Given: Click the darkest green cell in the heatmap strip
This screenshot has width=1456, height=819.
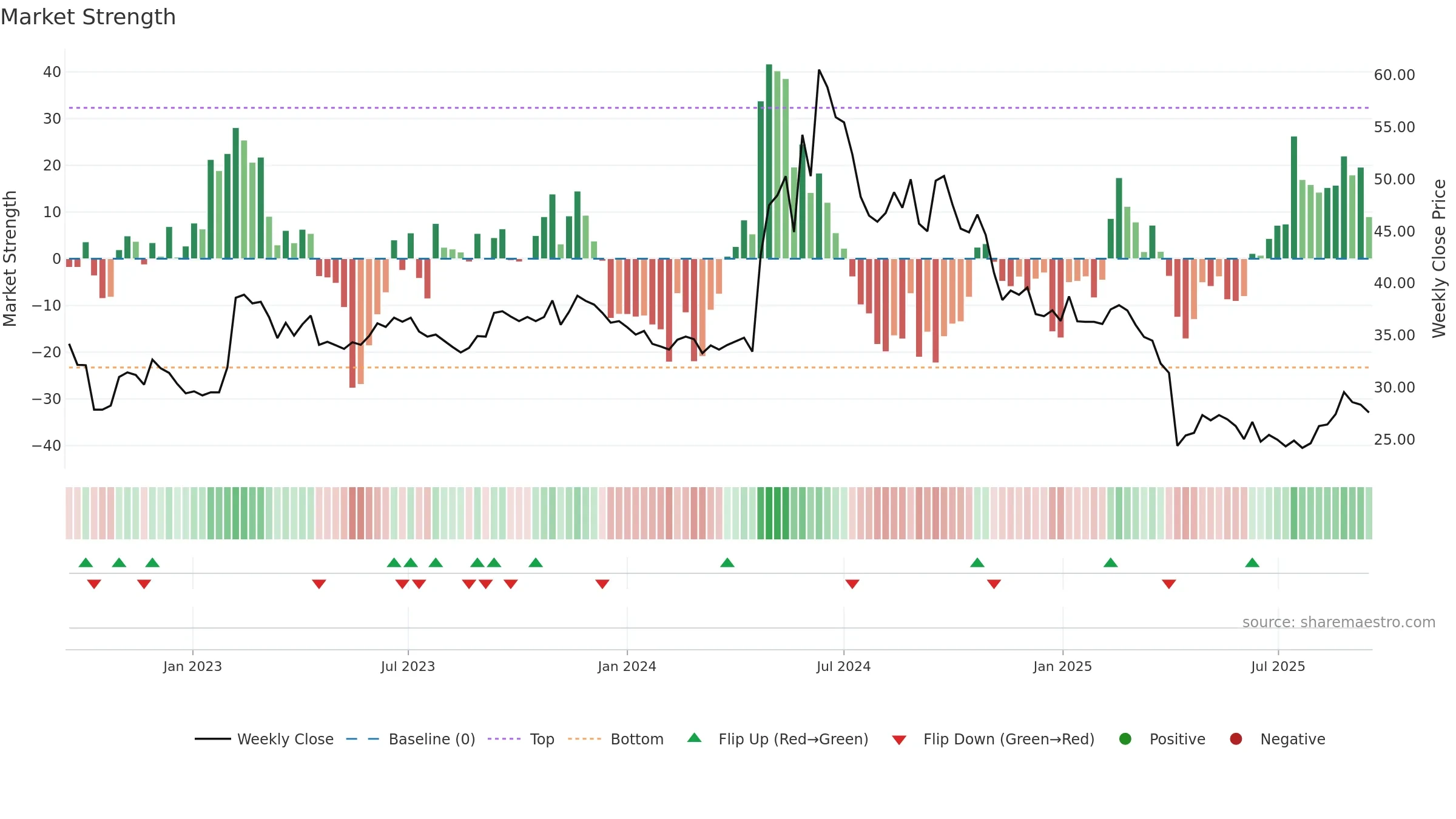Looking at the screenshot, I should click(x=769, y=513).
